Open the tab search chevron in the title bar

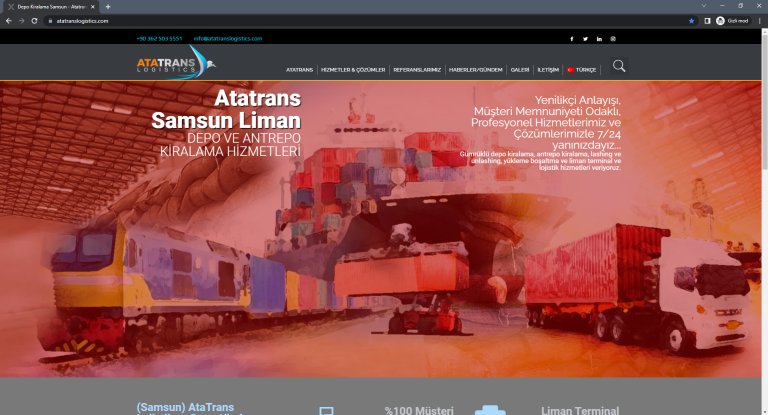coord(704,6)
